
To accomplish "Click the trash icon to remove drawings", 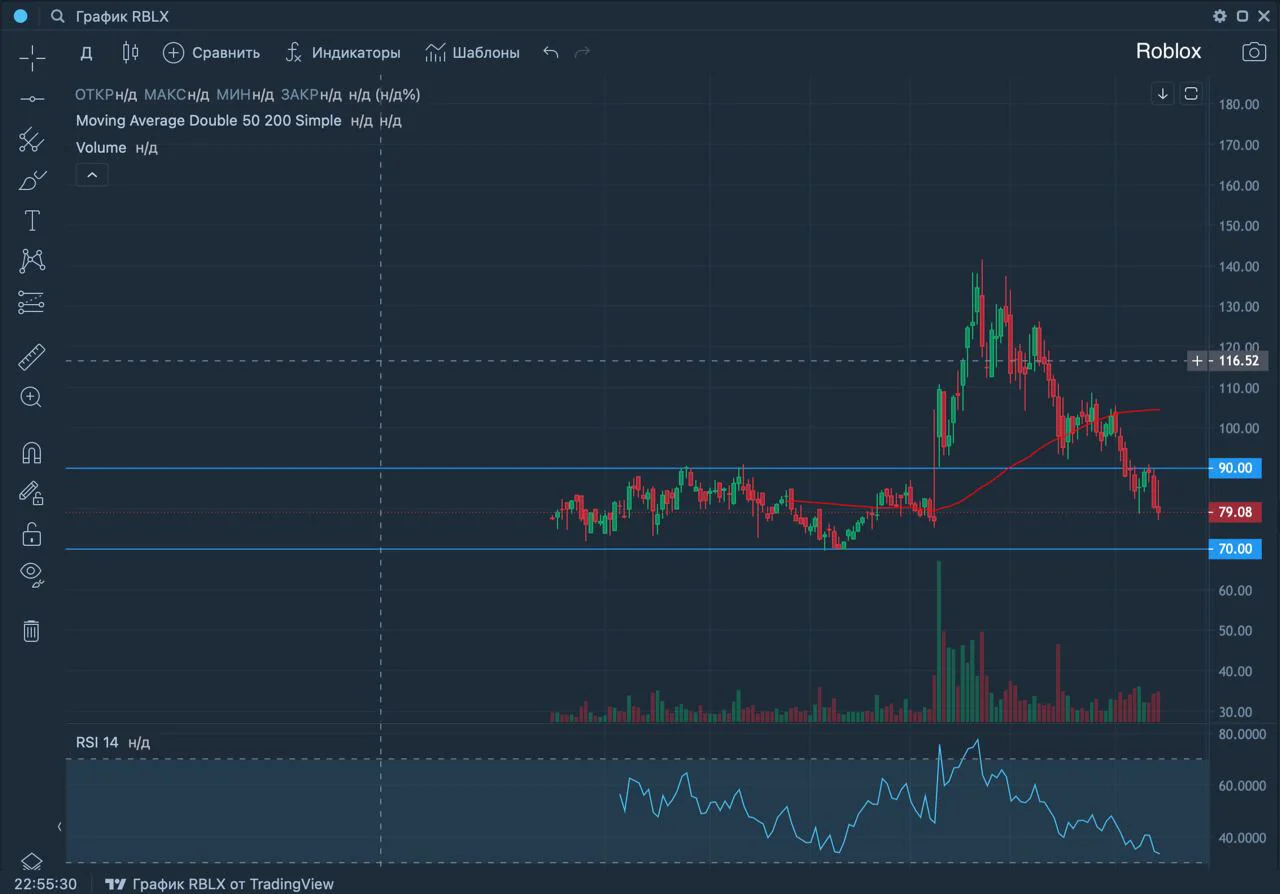I will coord(32,630).
